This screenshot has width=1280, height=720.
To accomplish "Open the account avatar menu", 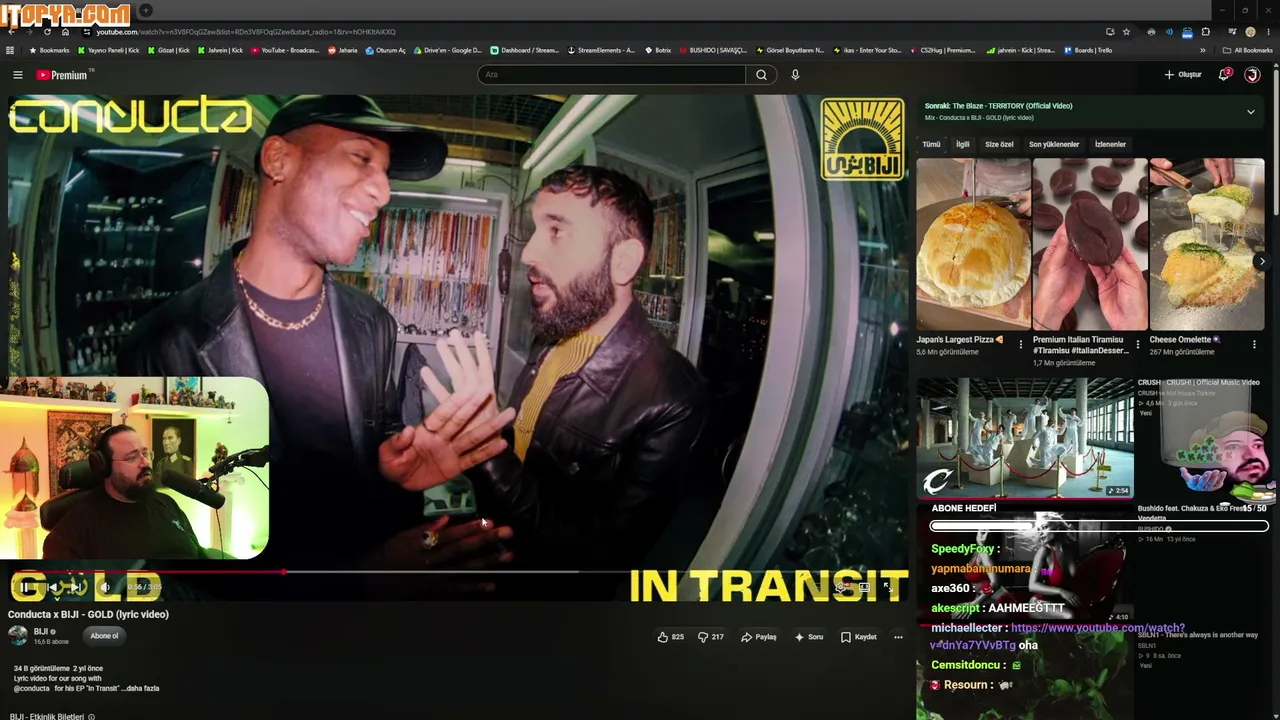I will [x=1252, y=75].
